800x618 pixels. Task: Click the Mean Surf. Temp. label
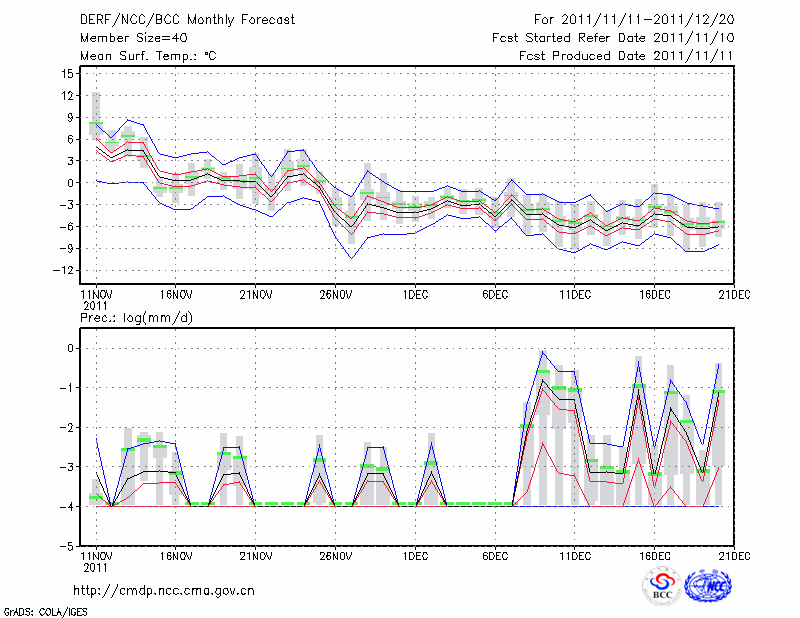(x=148, y=56)
